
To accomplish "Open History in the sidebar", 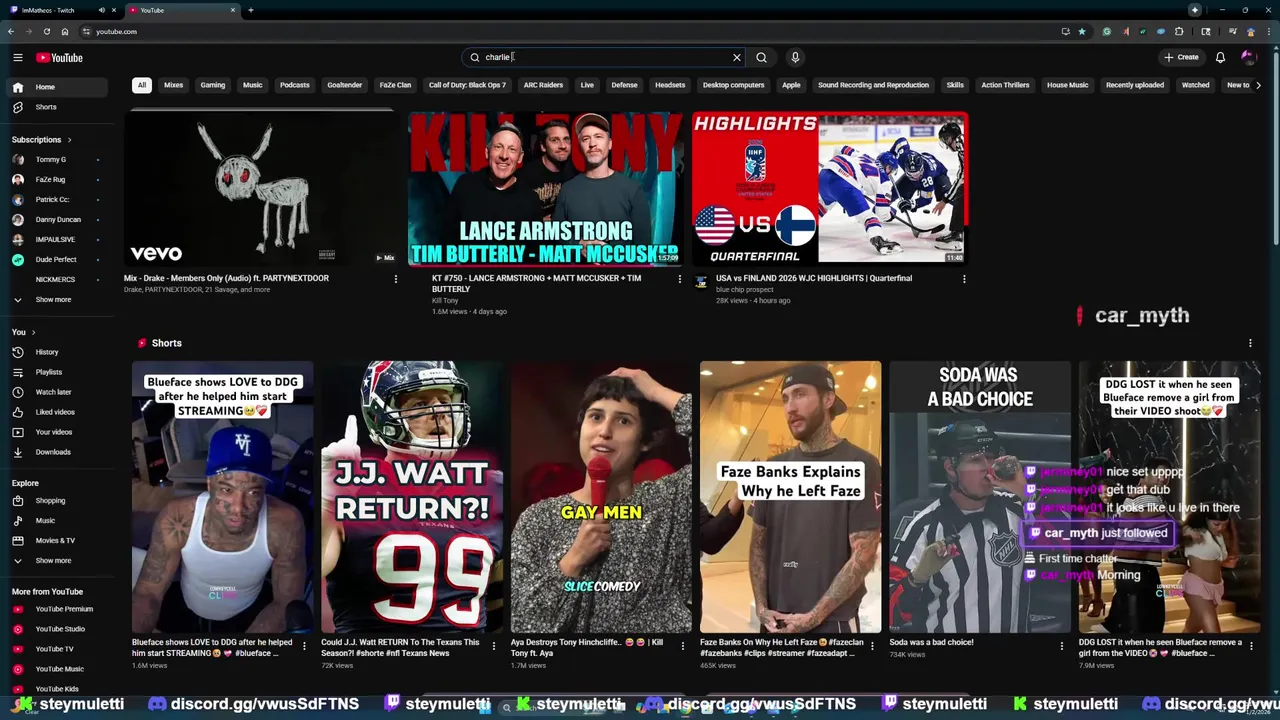I will coord(58,352).
